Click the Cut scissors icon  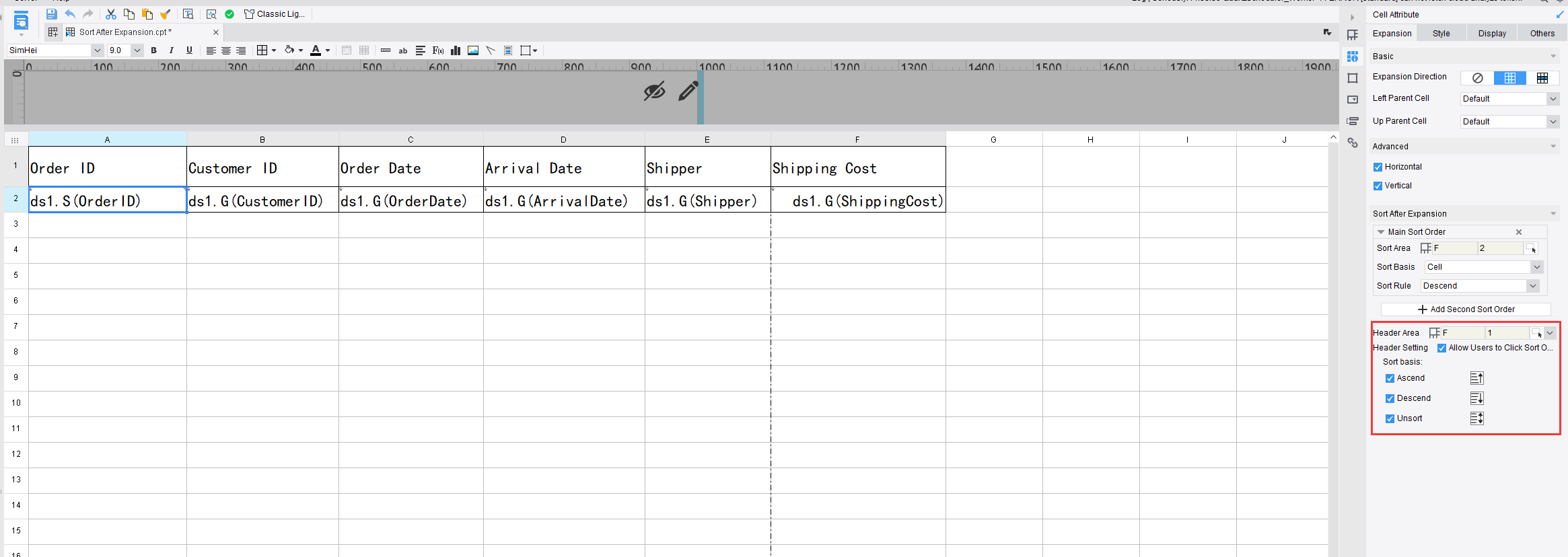click(111, 14)
